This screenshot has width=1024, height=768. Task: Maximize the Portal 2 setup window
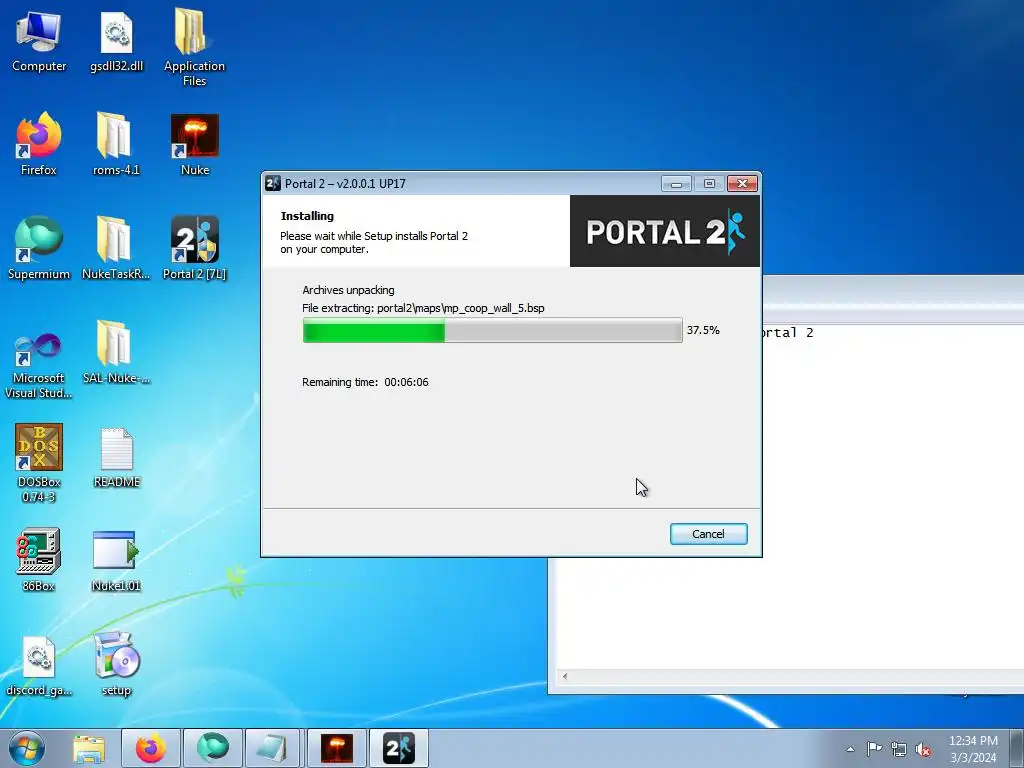coord(709,184)
